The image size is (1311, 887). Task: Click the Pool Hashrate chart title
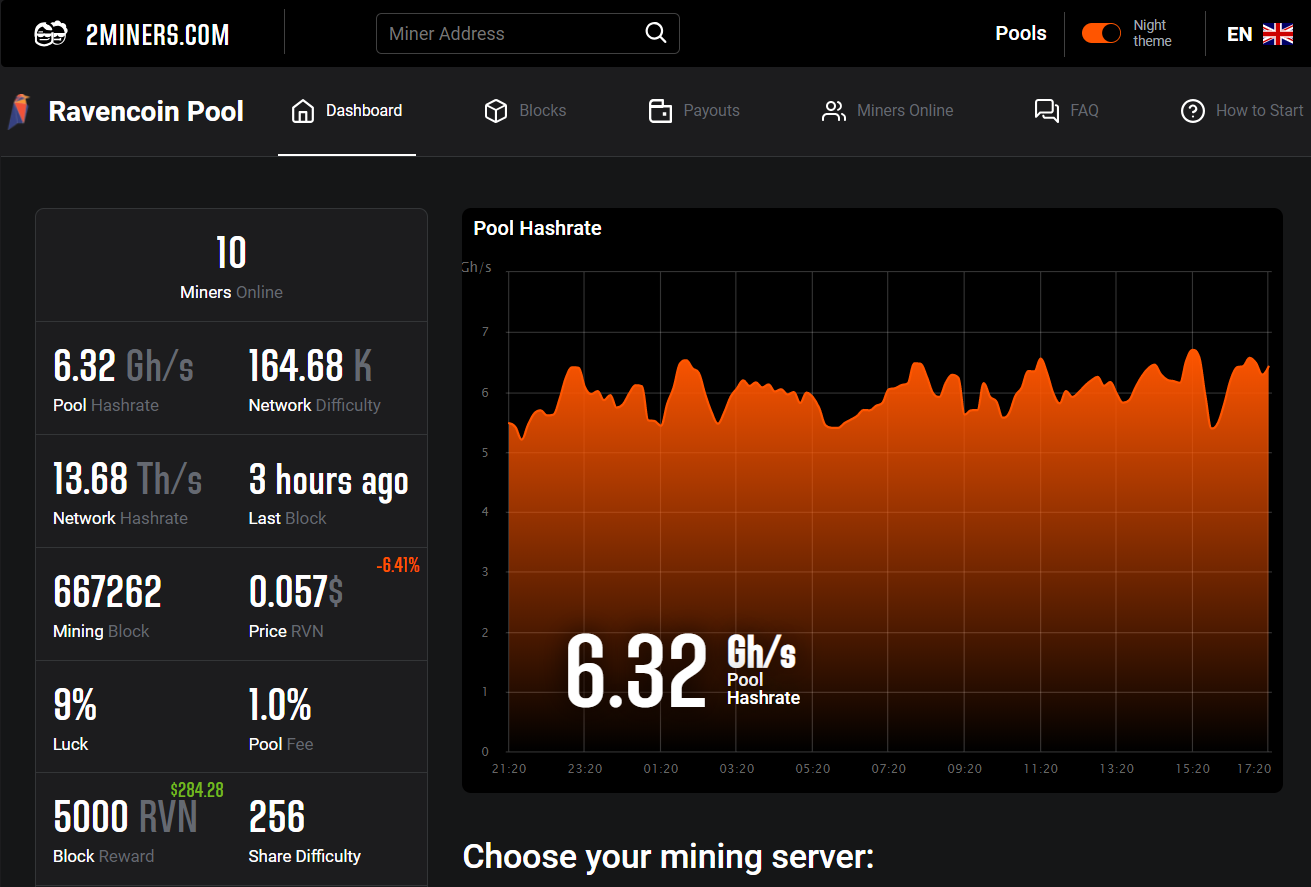(537, 228)
